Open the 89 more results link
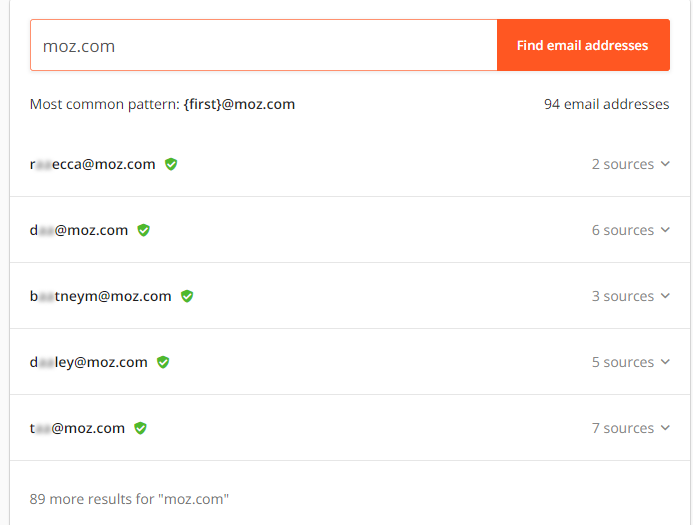 point(129,498)
